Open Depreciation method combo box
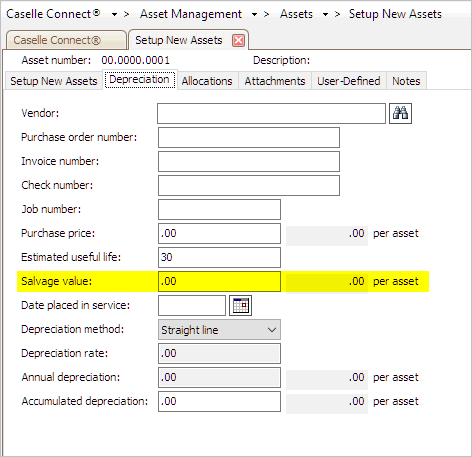 [x=219, y=330]
